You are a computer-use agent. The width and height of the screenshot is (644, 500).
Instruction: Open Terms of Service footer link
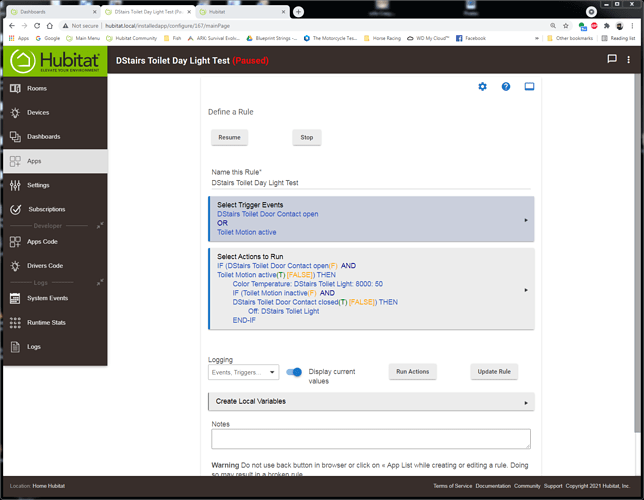pos(453,486)
